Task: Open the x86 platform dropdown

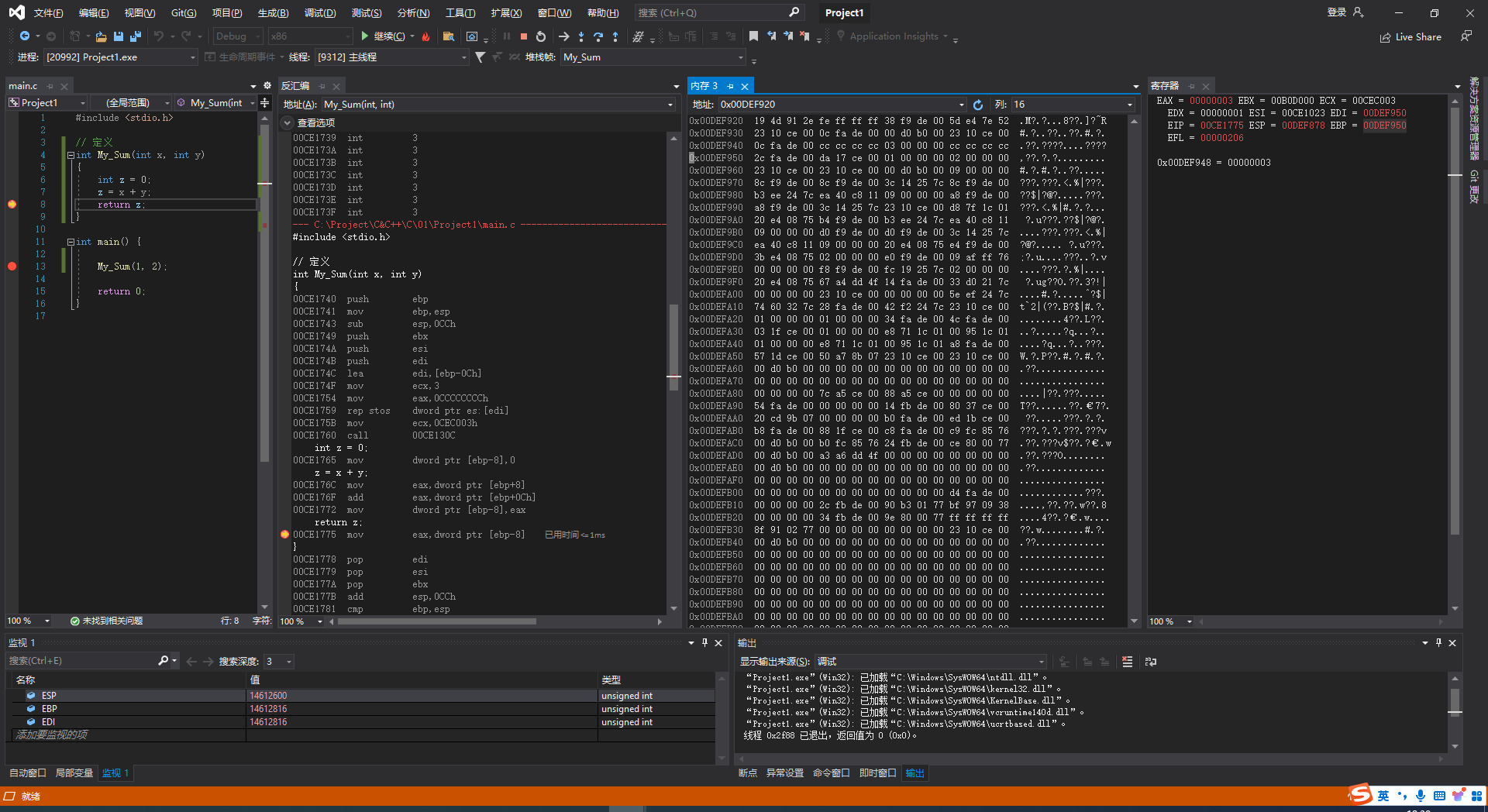Action: click(310, 36)
